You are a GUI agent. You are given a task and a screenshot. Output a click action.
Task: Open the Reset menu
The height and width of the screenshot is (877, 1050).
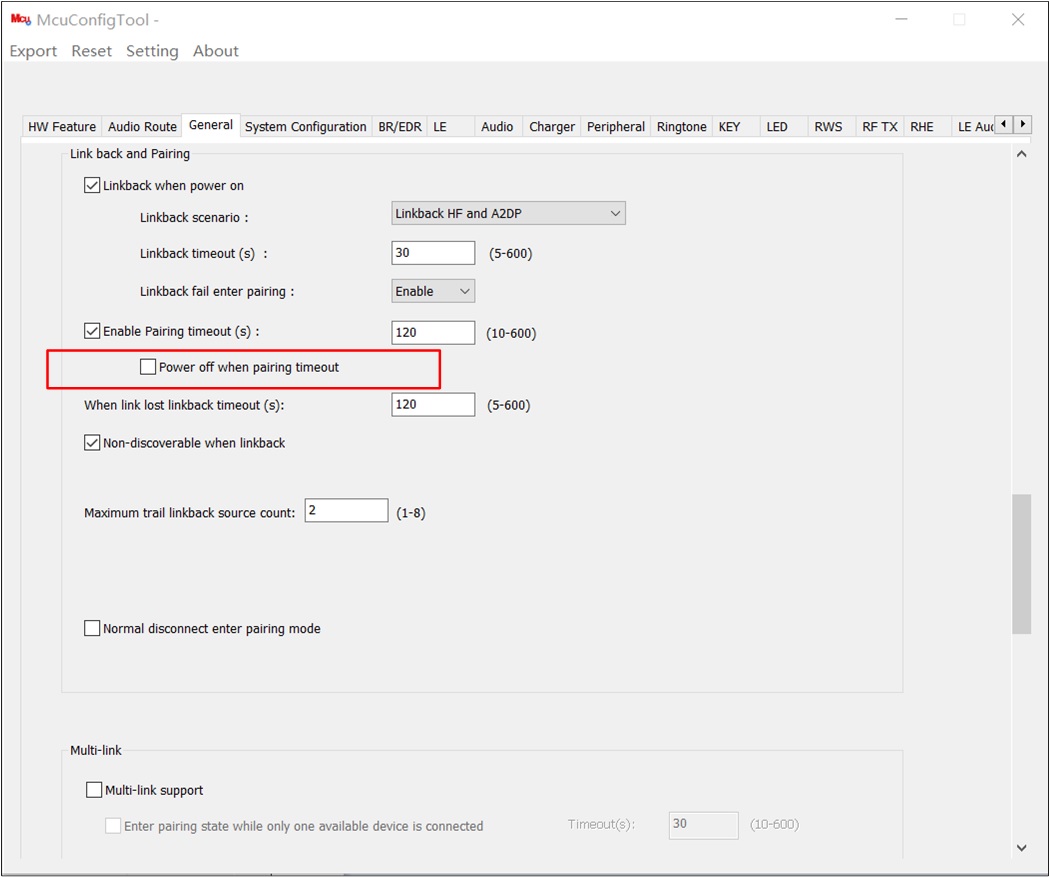click(x=92, y=51)
